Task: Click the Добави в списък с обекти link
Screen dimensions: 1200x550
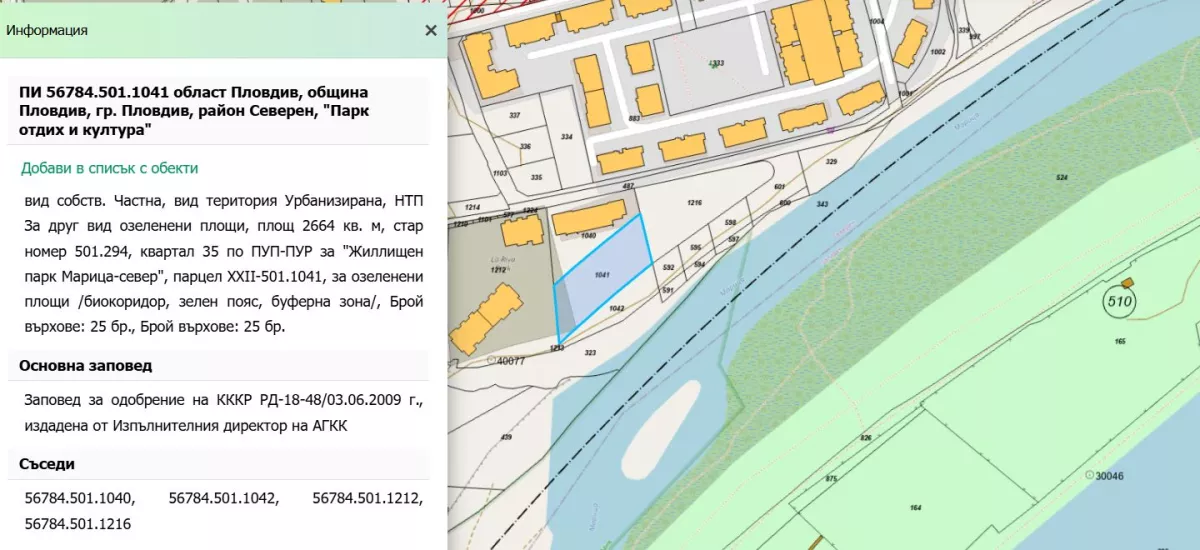Action: (x=110, y=168)
